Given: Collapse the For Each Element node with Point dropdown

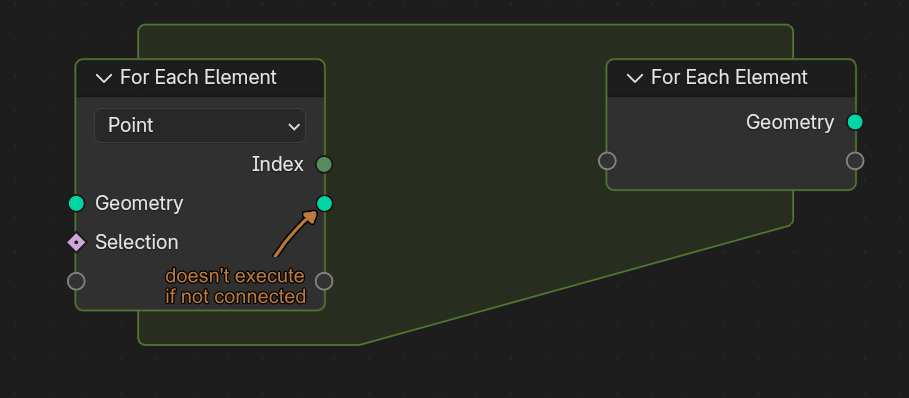Looking at the screenshot, I should [104, 78].
